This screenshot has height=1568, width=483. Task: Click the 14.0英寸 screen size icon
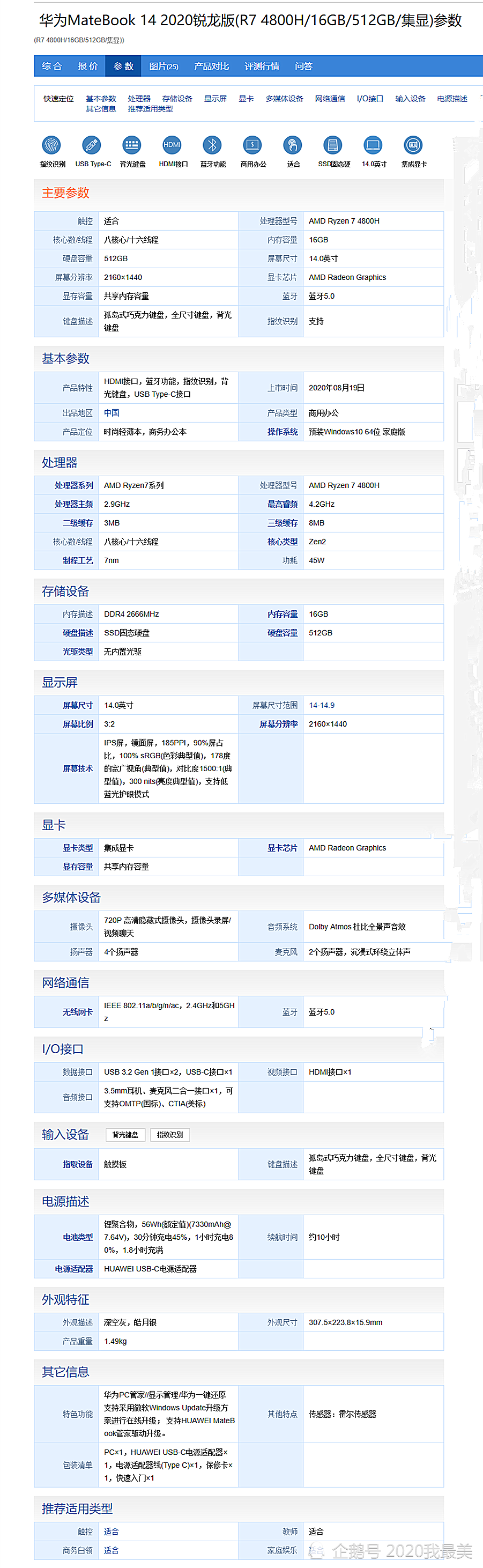pyautogui.click(x=373, y=145)
